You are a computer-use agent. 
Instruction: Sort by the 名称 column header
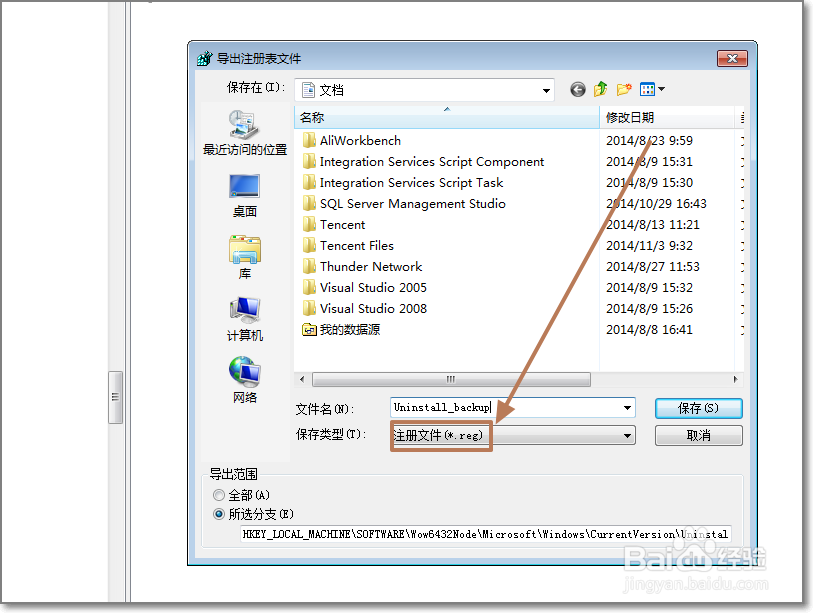point(446,118)
